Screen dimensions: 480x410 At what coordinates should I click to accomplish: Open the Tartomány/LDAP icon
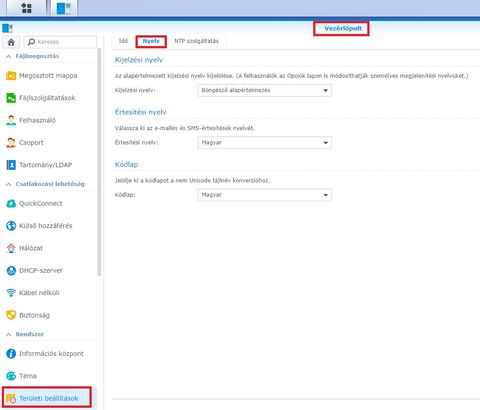click(11, 165)
